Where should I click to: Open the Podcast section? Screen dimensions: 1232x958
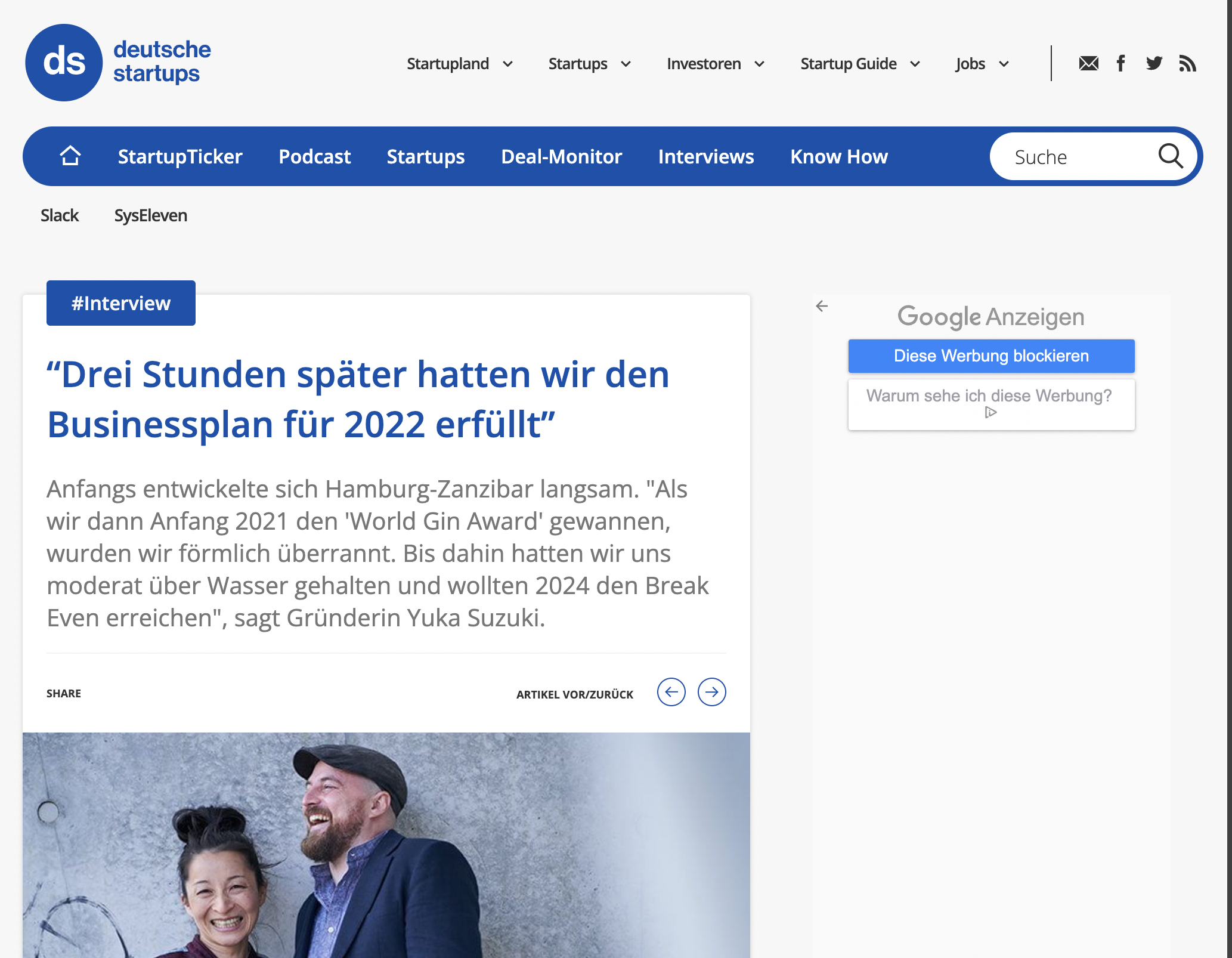314,156
